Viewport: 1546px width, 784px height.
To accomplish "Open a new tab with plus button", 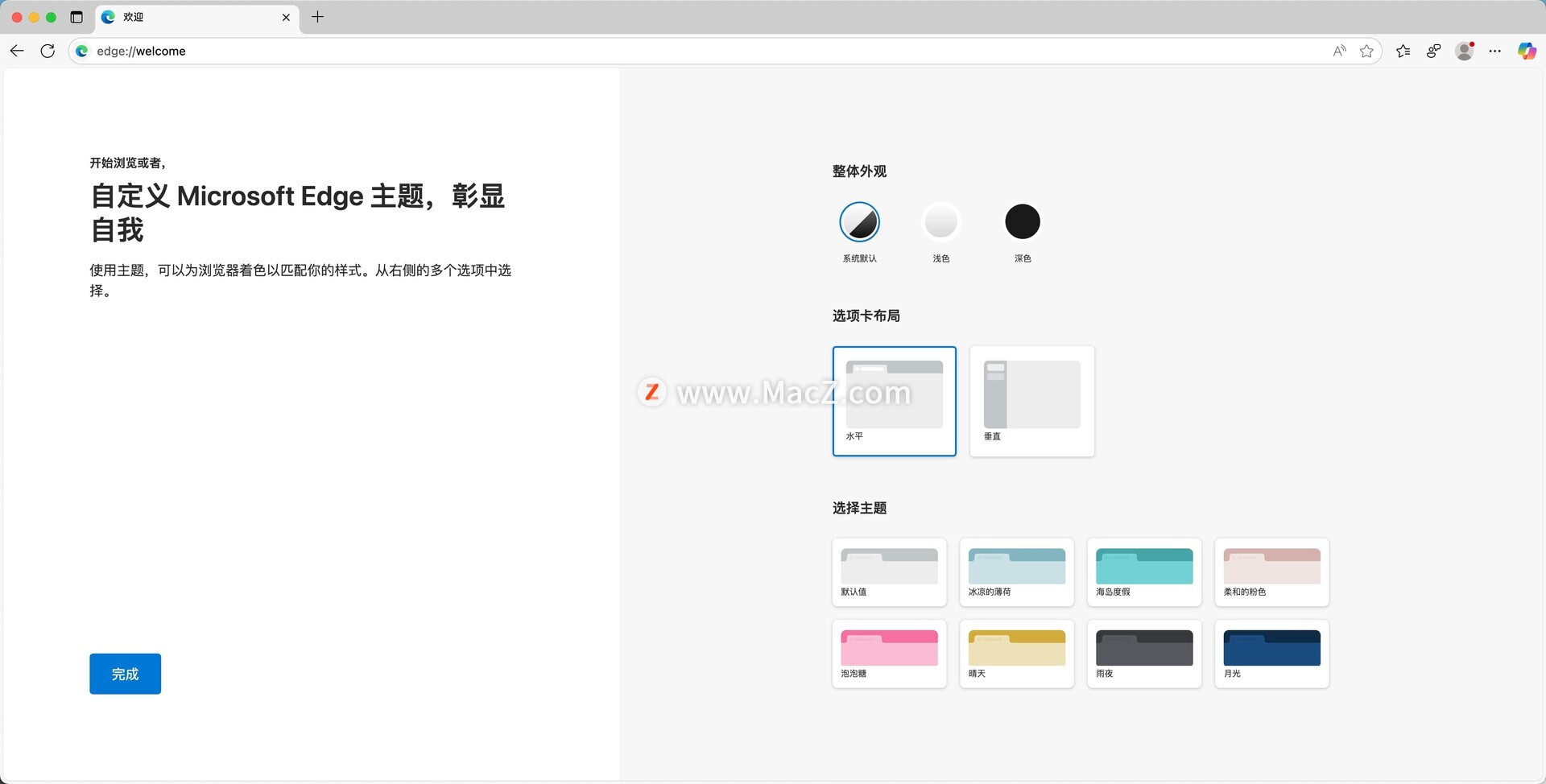I will [x=318, y=17].
